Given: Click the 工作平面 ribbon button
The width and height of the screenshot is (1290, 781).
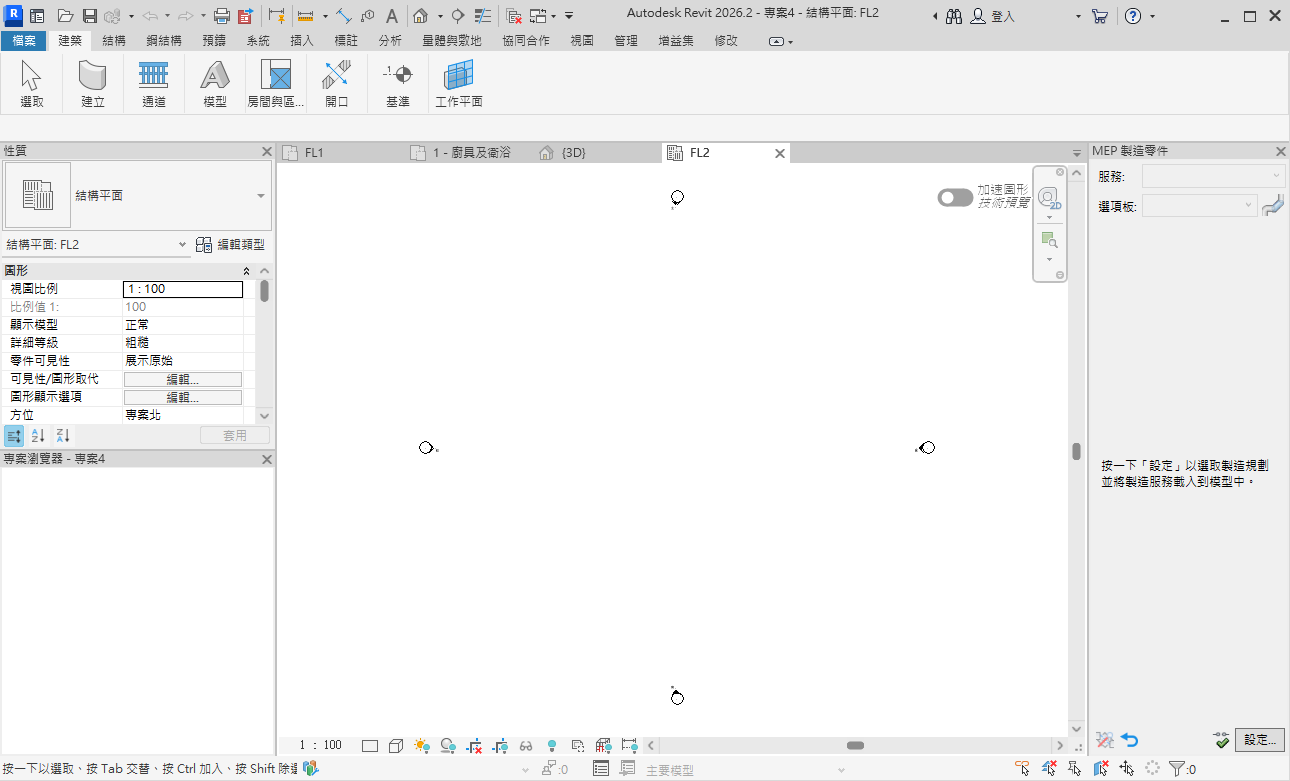Looking at the screenshot, I should [459, 84].
